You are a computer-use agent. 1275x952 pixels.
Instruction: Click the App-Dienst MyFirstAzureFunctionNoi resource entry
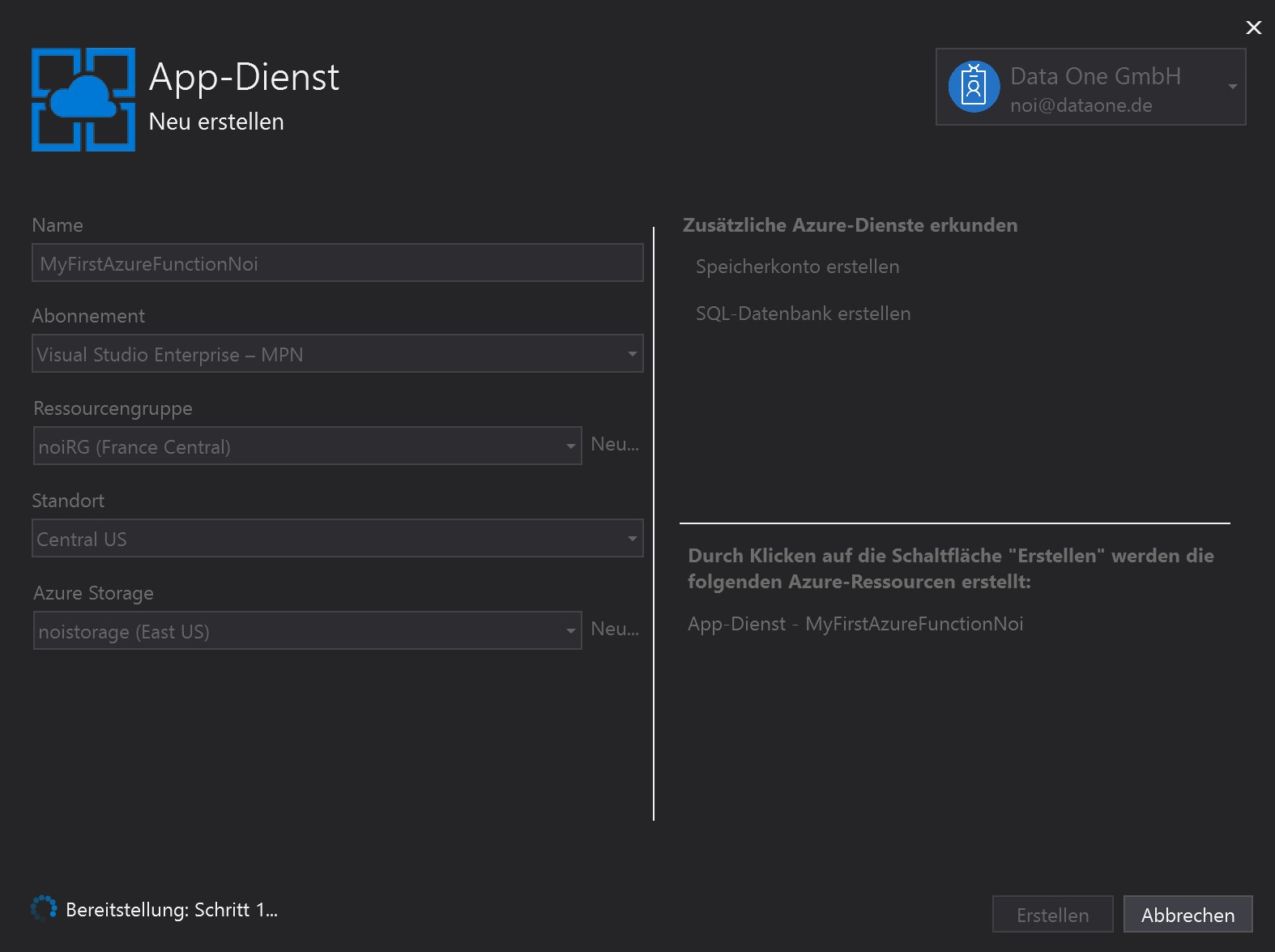coord(855,624)
